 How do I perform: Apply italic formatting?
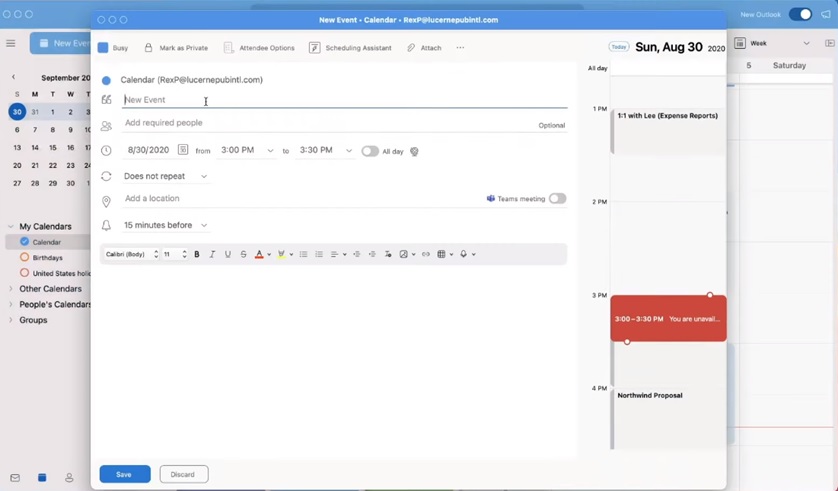(x=212, y=254)
